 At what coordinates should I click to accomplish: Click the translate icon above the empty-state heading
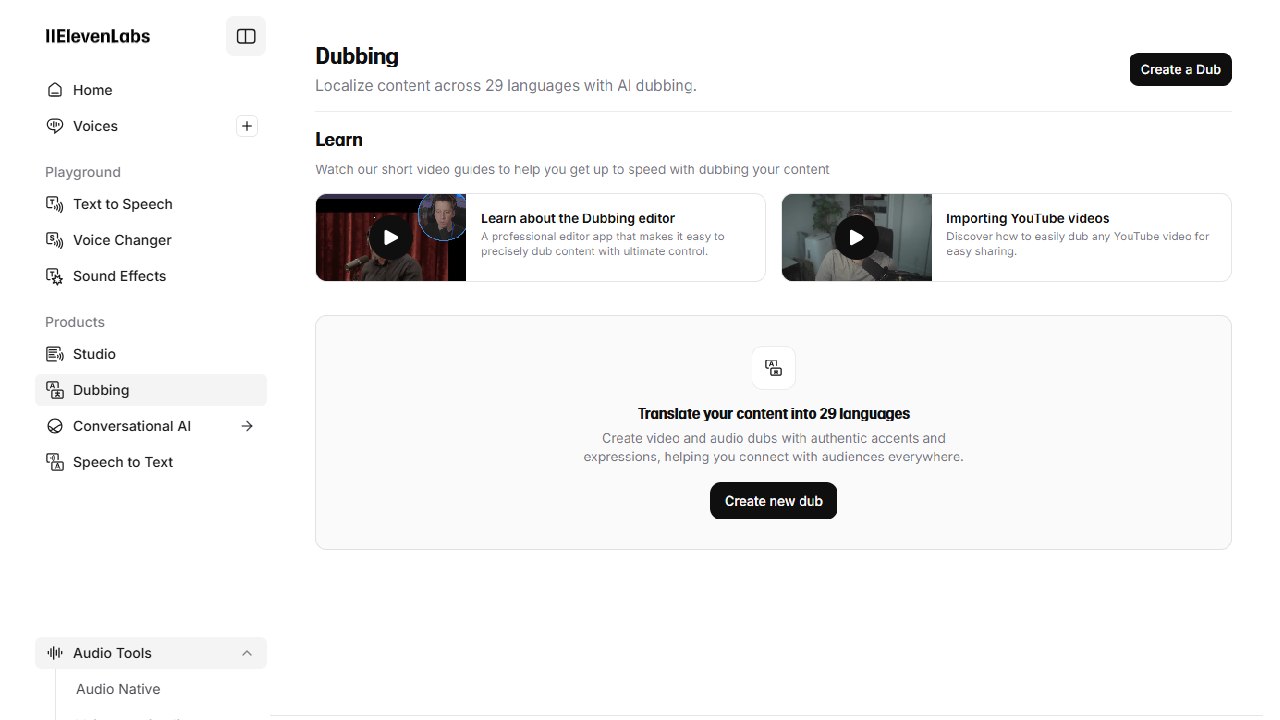(x=773, y=368)
